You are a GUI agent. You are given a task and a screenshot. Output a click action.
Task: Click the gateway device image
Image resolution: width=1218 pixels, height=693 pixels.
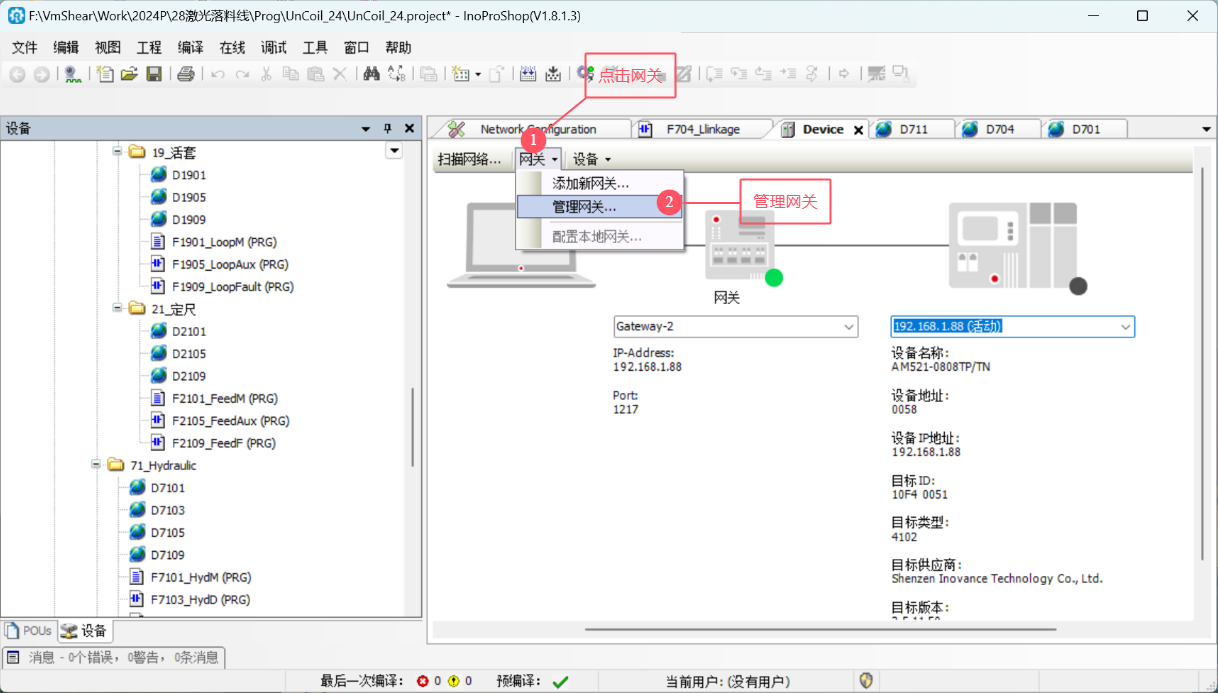pyautogui.click(x=742, y=246)
